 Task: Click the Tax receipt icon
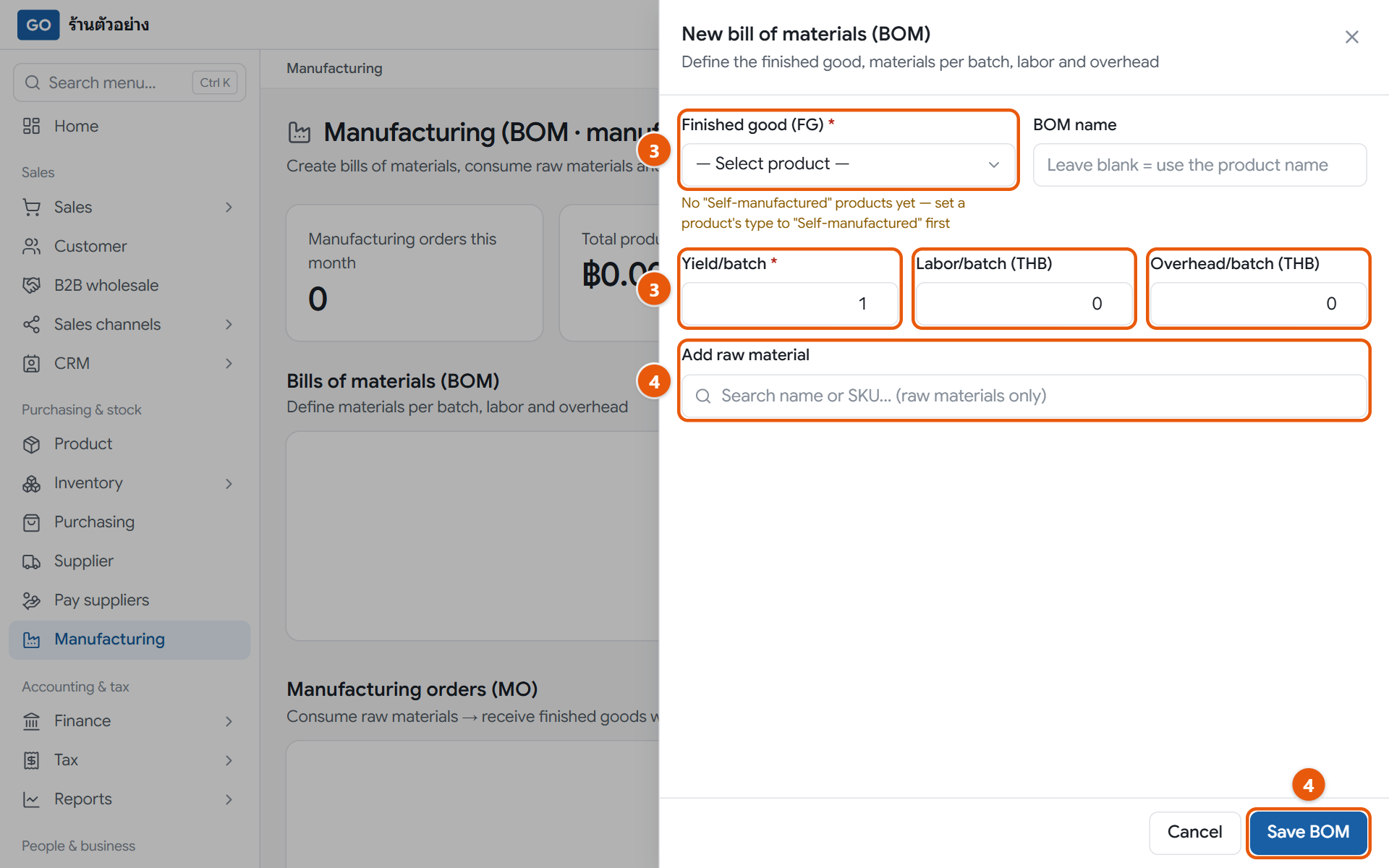[x=31, y=760]
